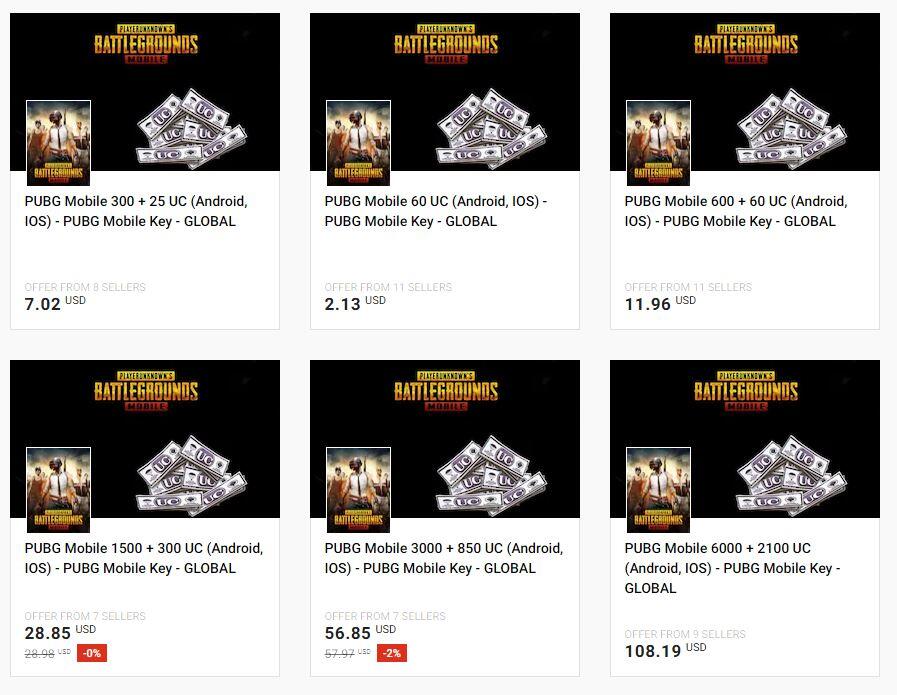Open the PUBG Mobile 60 UC product title

pyautogui.click(x=436, y=211)
